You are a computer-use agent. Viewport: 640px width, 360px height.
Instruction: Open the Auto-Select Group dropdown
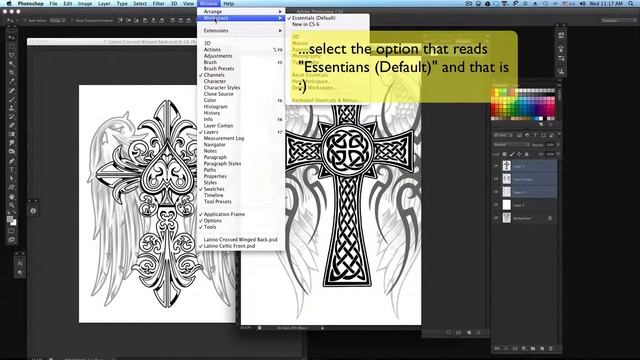click(x=57, y=20)
